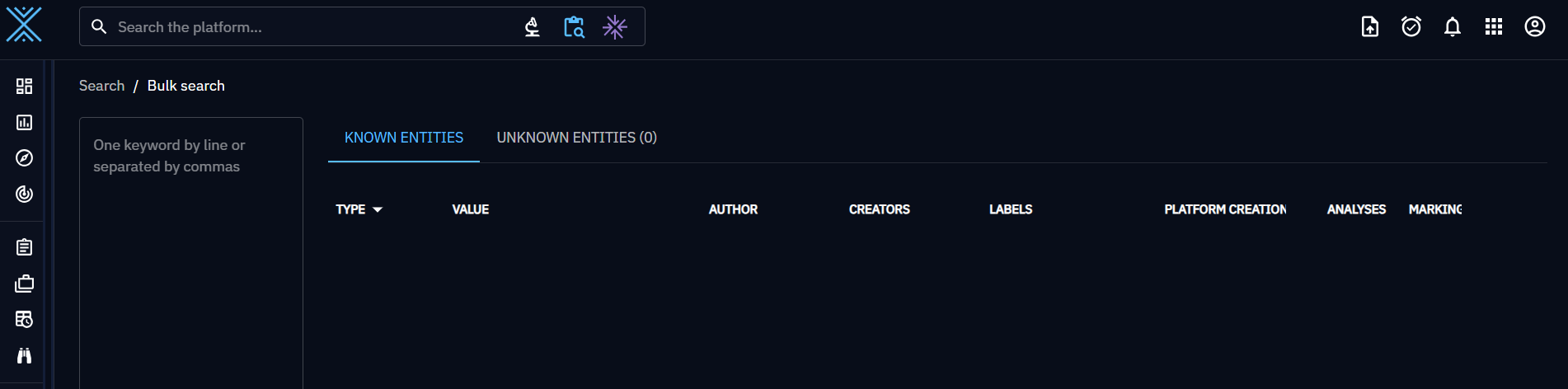1568x389 pixels.
Task: Click the OpenCTI logo in the top-left
Action: coord(24,25)
